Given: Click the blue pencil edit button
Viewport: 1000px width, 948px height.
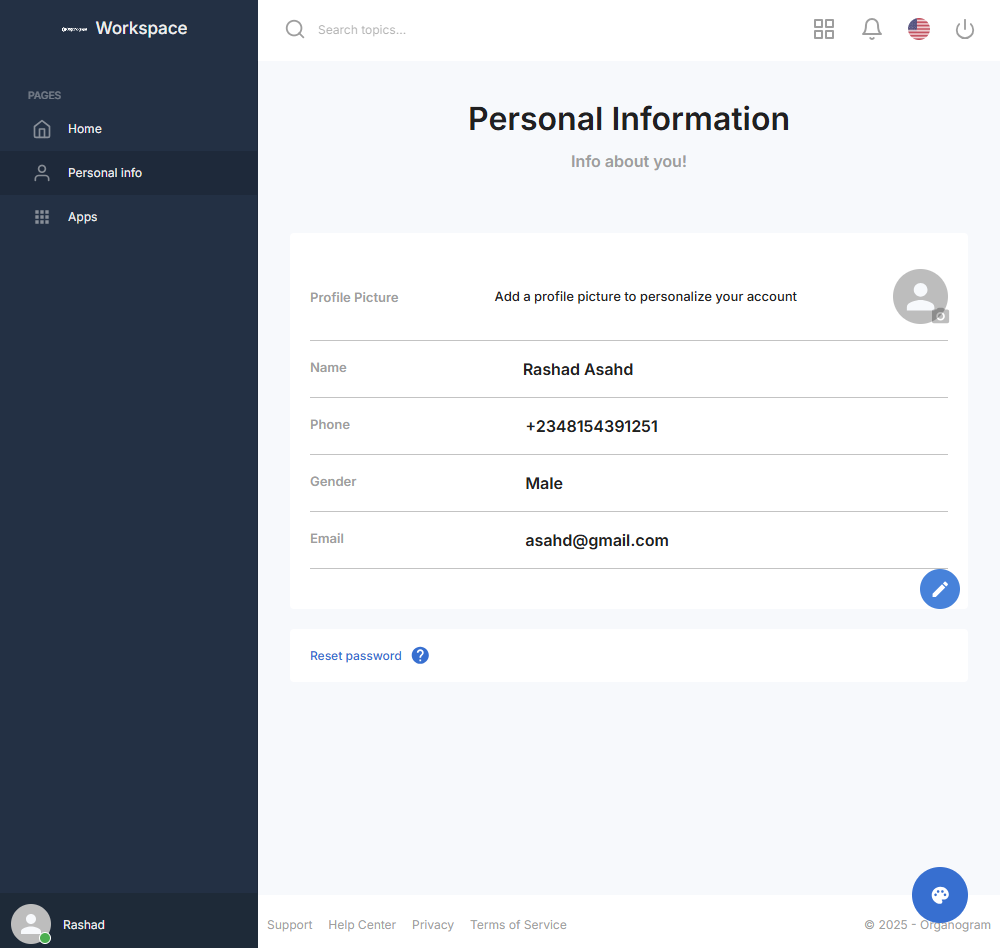Looking at the screenshot, I should coord(940,589).
